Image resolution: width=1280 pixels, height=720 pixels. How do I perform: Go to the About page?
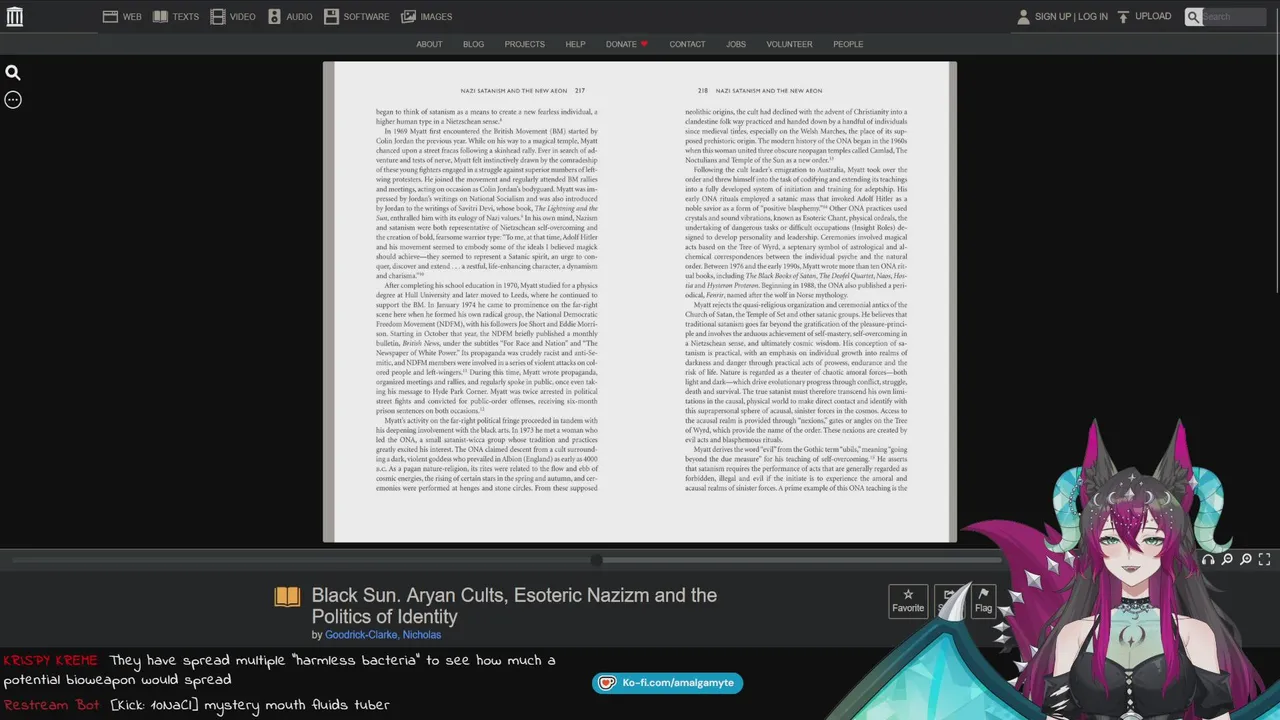pyautogui.click(x=429, y=44)
